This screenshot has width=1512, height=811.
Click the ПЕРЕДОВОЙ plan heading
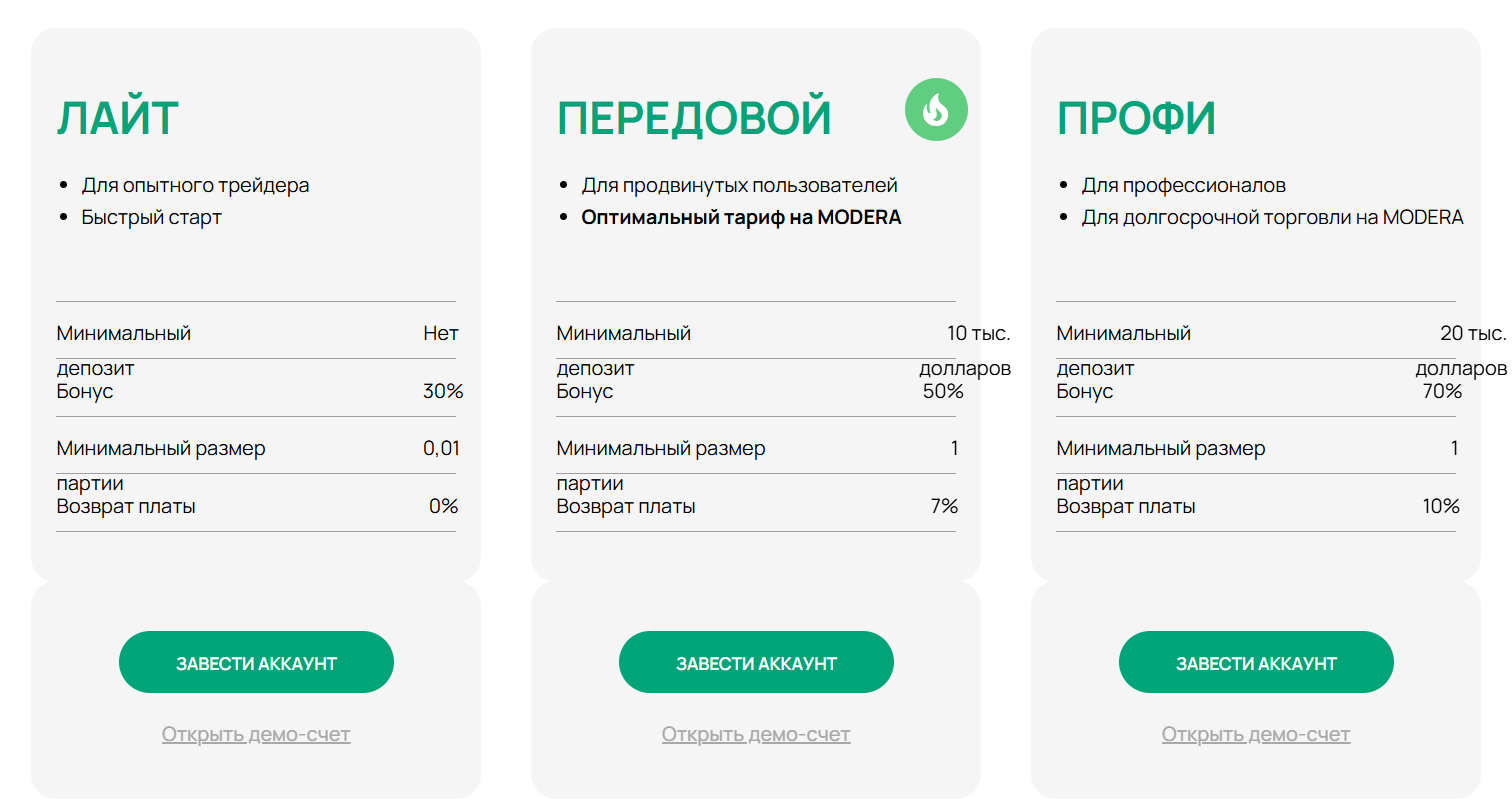(x=694, y=118)
